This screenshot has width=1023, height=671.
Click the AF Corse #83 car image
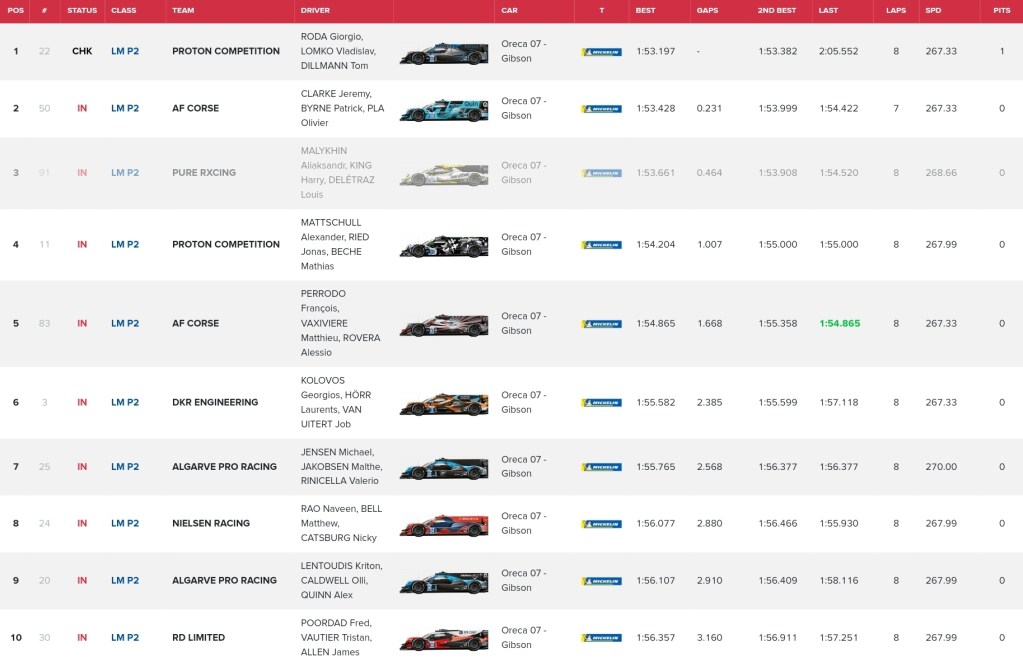[444, 325]
